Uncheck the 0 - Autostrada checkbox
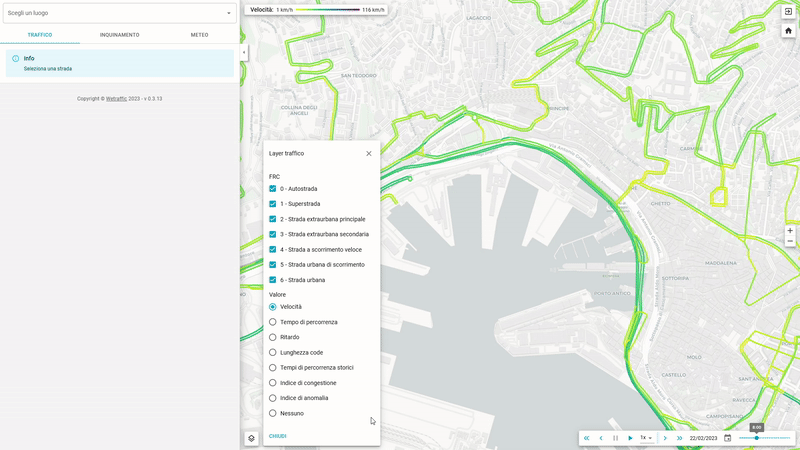 pos(273,188)
